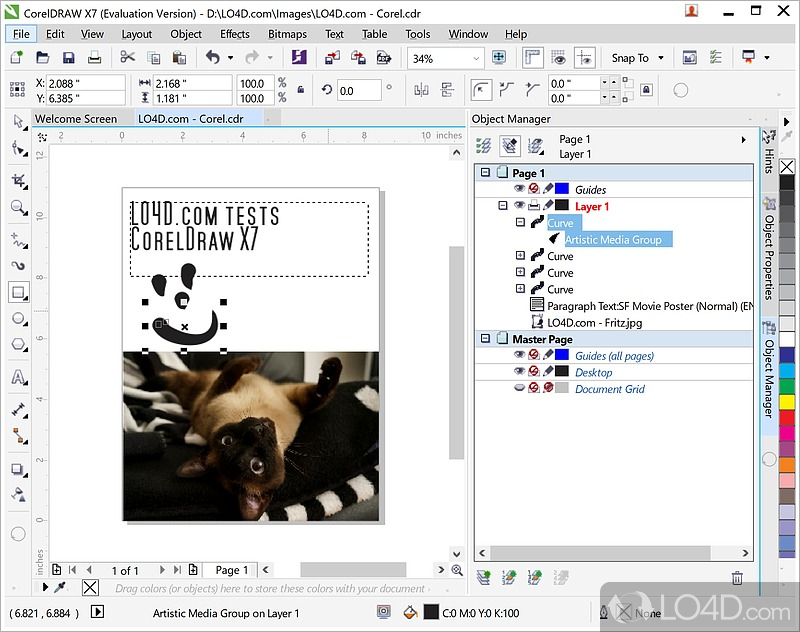Click the Page 1 tab at bottom
The width and height of the screenshot is (800, 632).
[x=234, y=570]
